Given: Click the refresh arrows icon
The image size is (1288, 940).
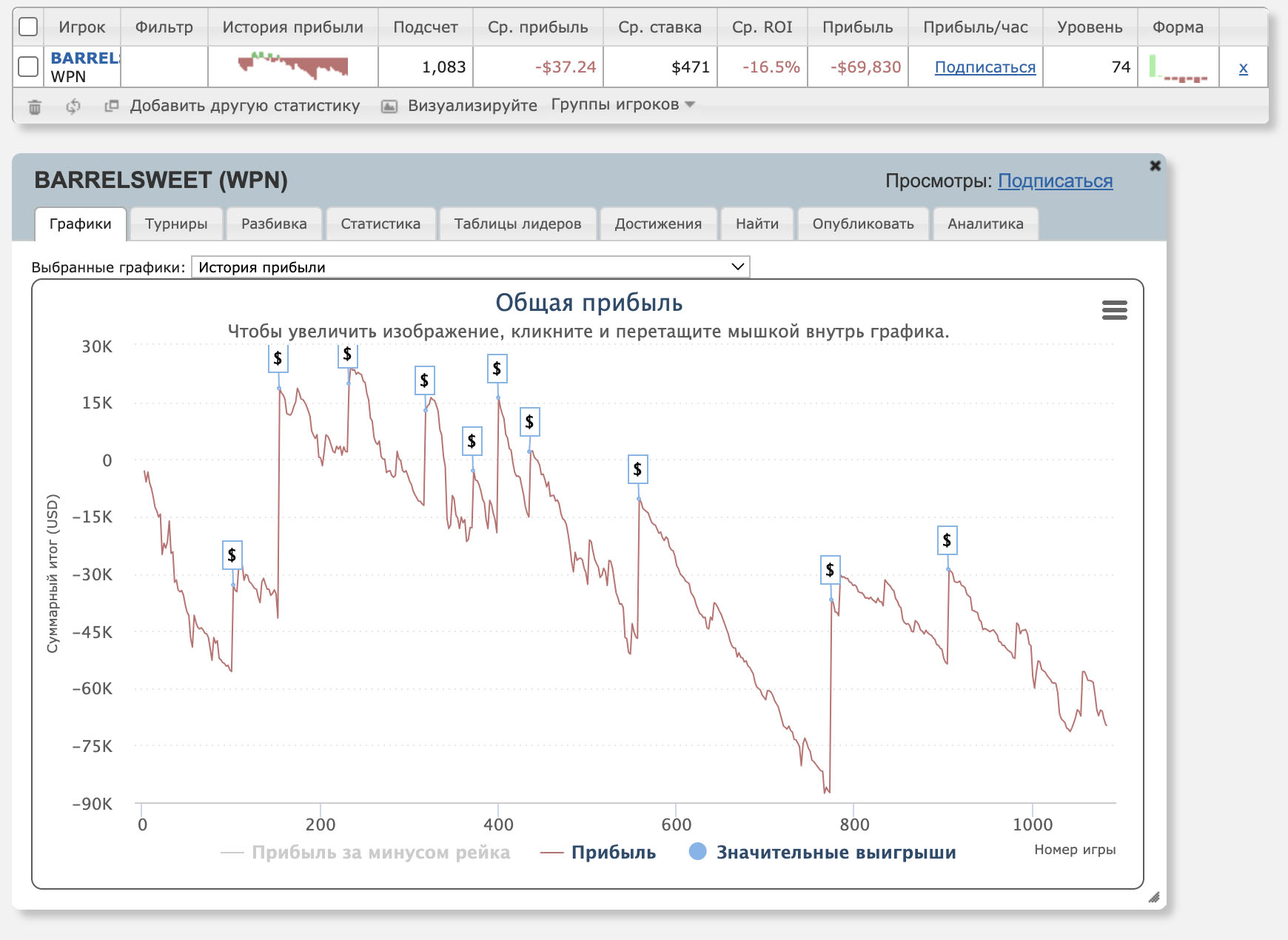Looking at the screenshot, I should [x=73, y=107].
